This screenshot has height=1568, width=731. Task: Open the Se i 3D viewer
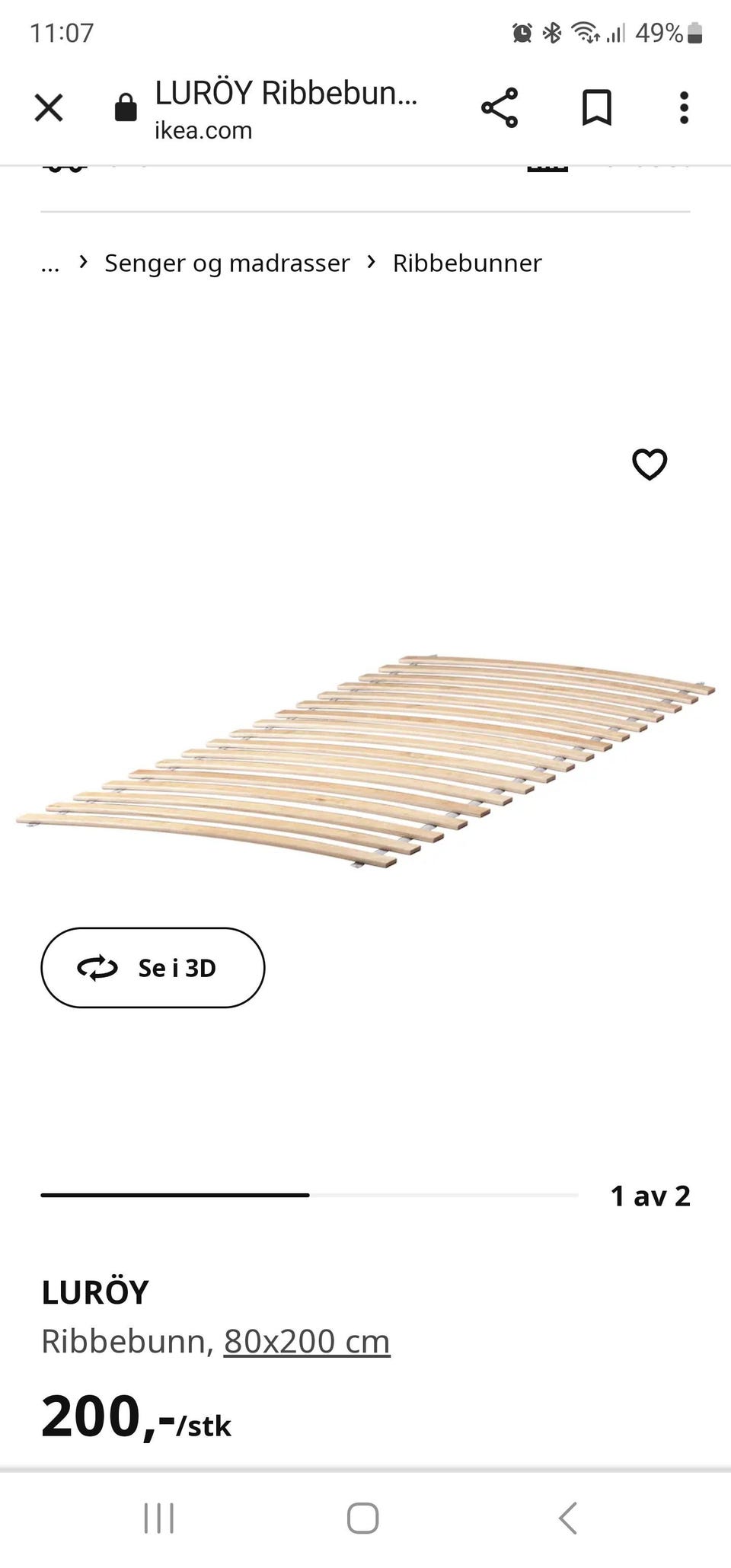pyautogui.click(x=152, y=968)
